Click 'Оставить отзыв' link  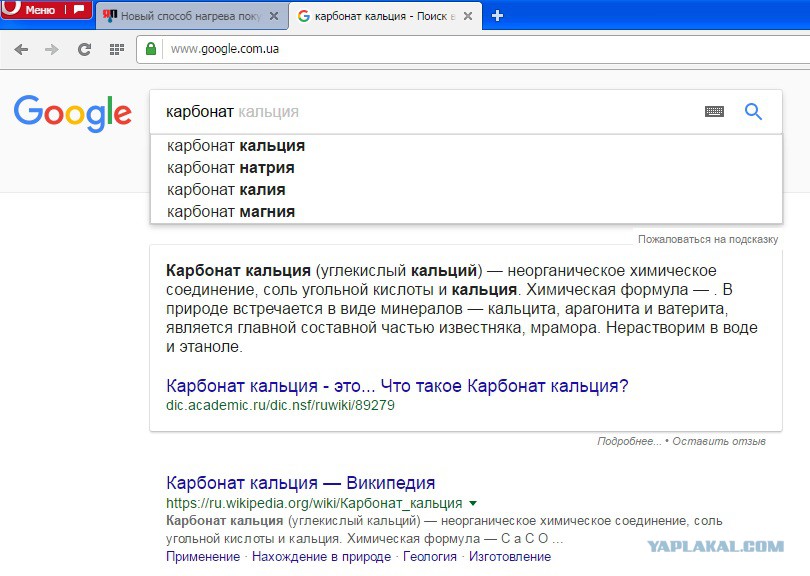[x=719, y=441]
